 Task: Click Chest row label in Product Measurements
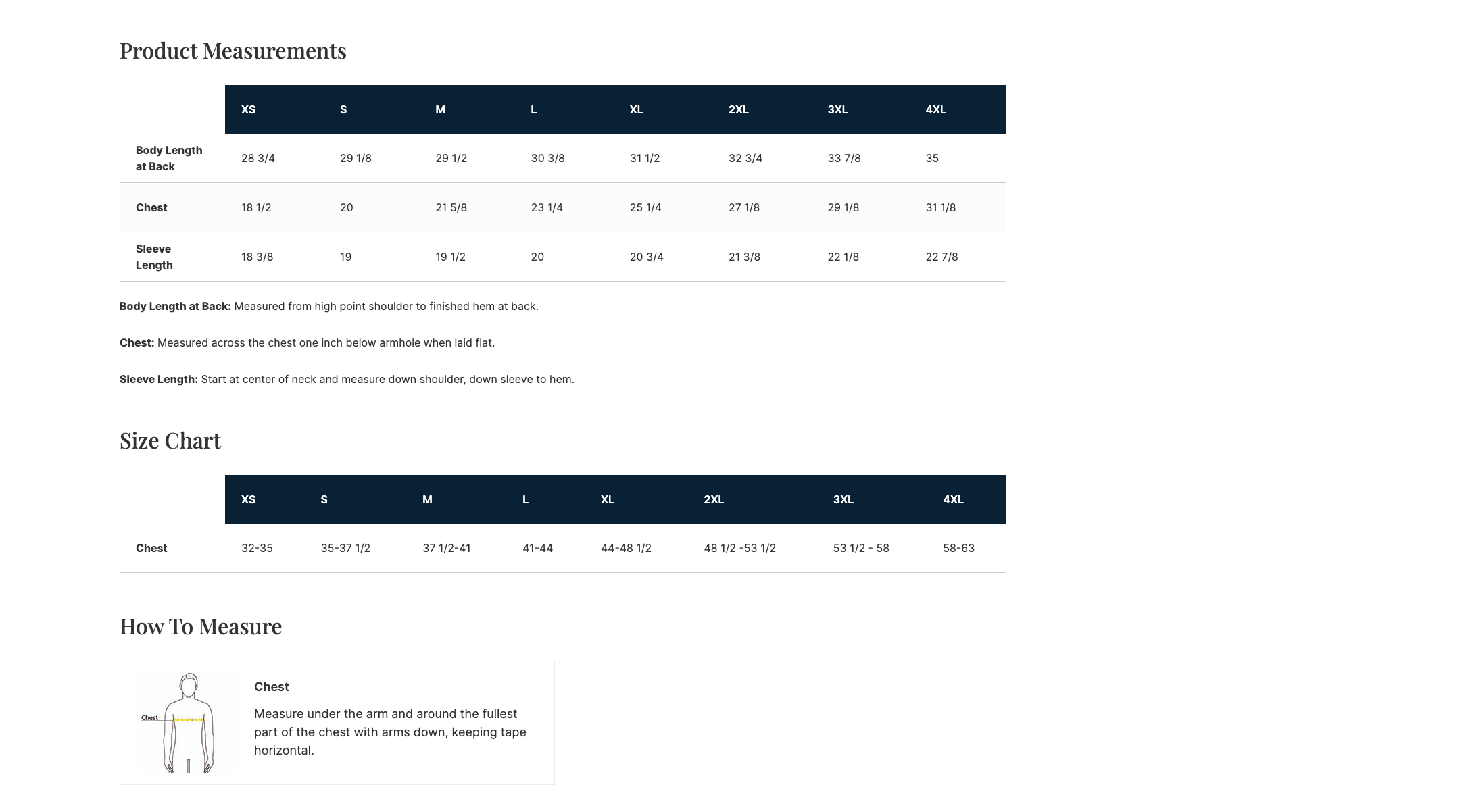coord(151,207)
